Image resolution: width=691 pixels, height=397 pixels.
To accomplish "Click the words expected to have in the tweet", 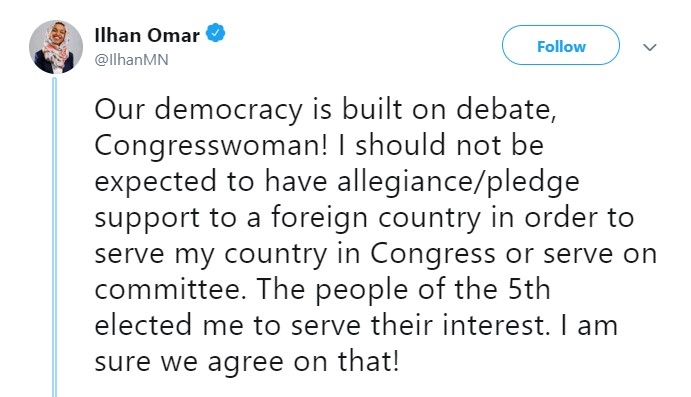I will tap(211, 182).
